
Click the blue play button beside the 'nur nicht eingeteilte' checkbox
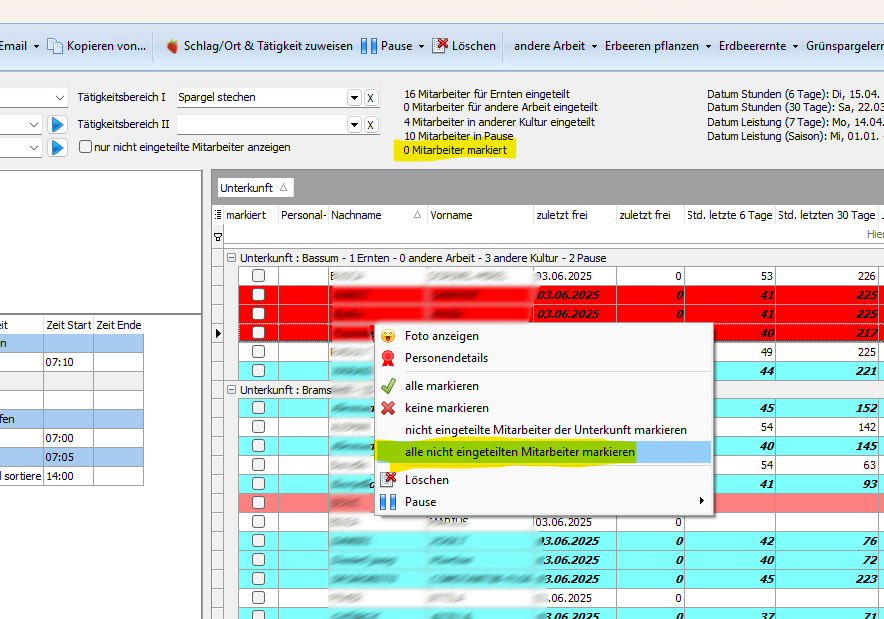57,147
